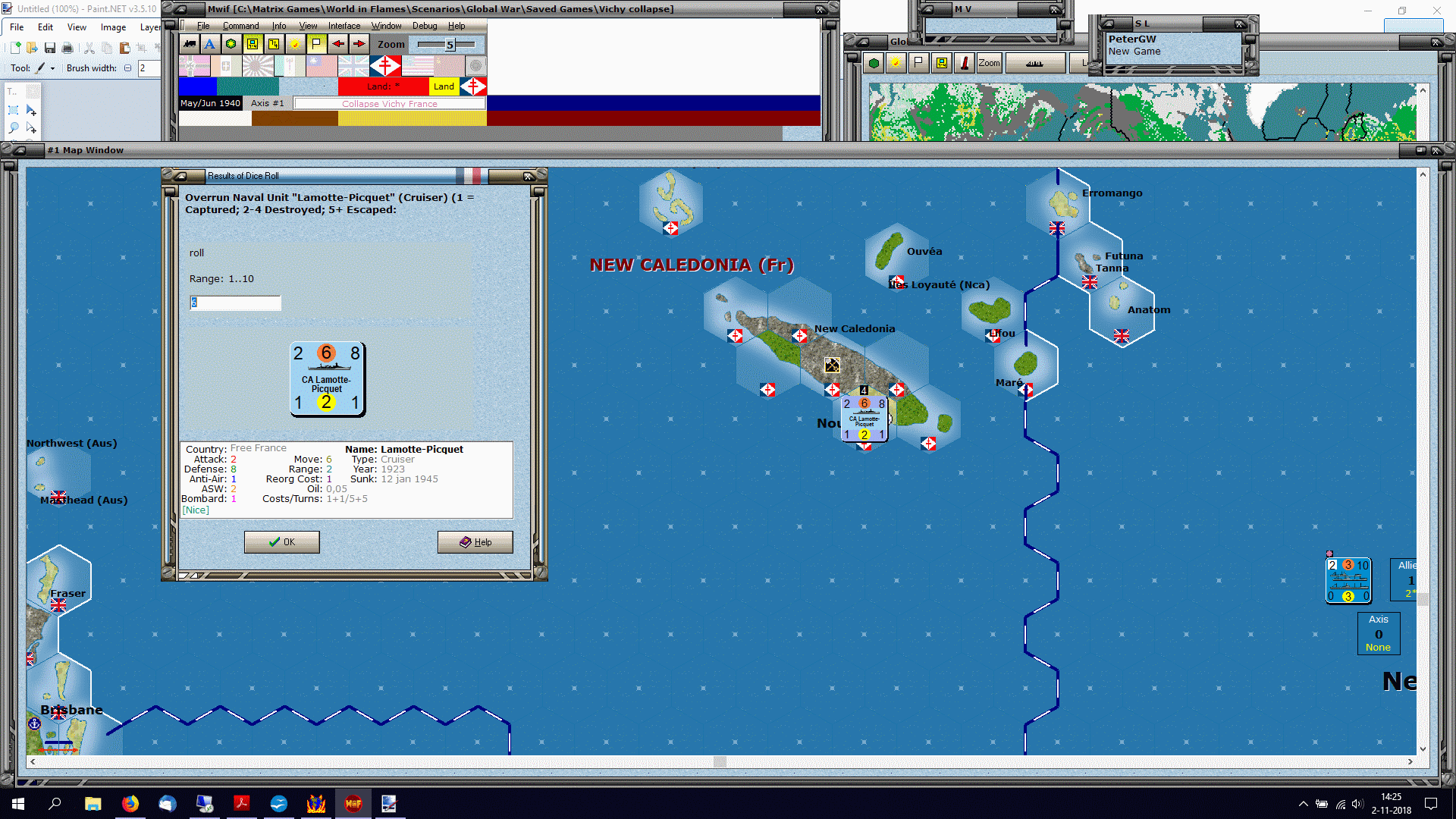Select the Free France cross flag
1456x819 pixels.
(x=385, y=66)
